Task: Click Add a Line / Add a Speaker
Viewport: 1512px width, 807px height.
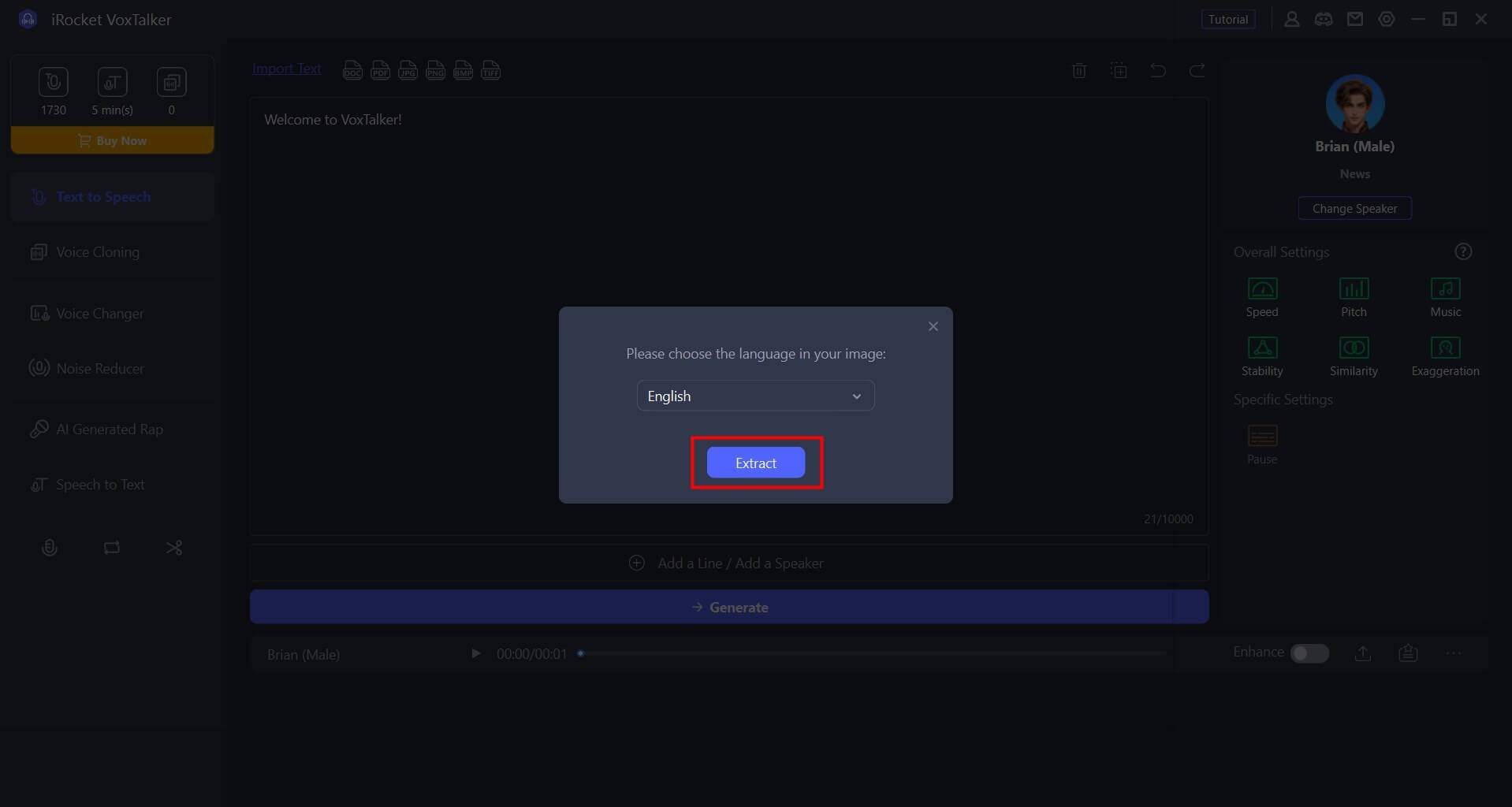Action: (728, 563)
